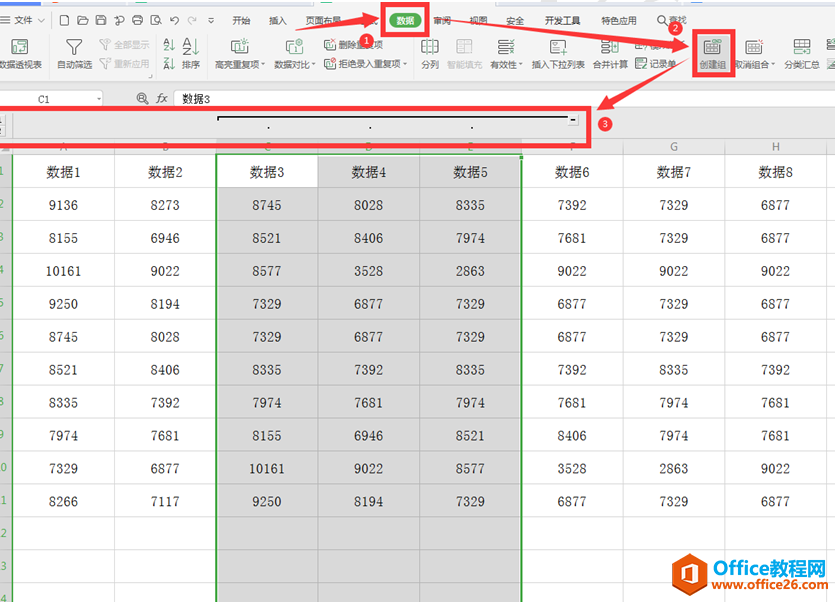
Task: Select column G header
Action: click(x=674, y=147)
